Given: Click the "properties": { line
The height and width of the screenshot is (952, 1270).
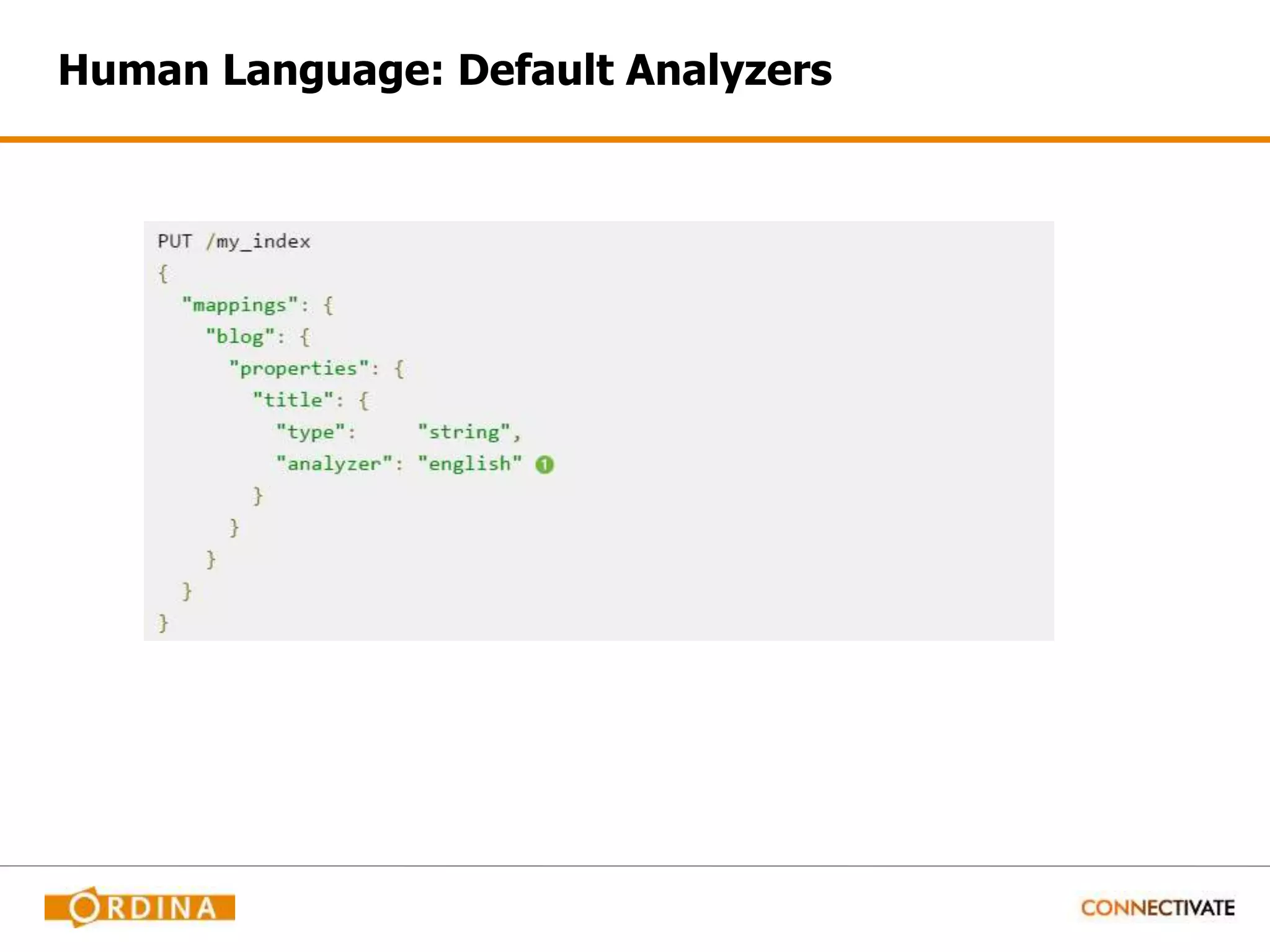Looking at the screenshot, I should click(317, 369).
